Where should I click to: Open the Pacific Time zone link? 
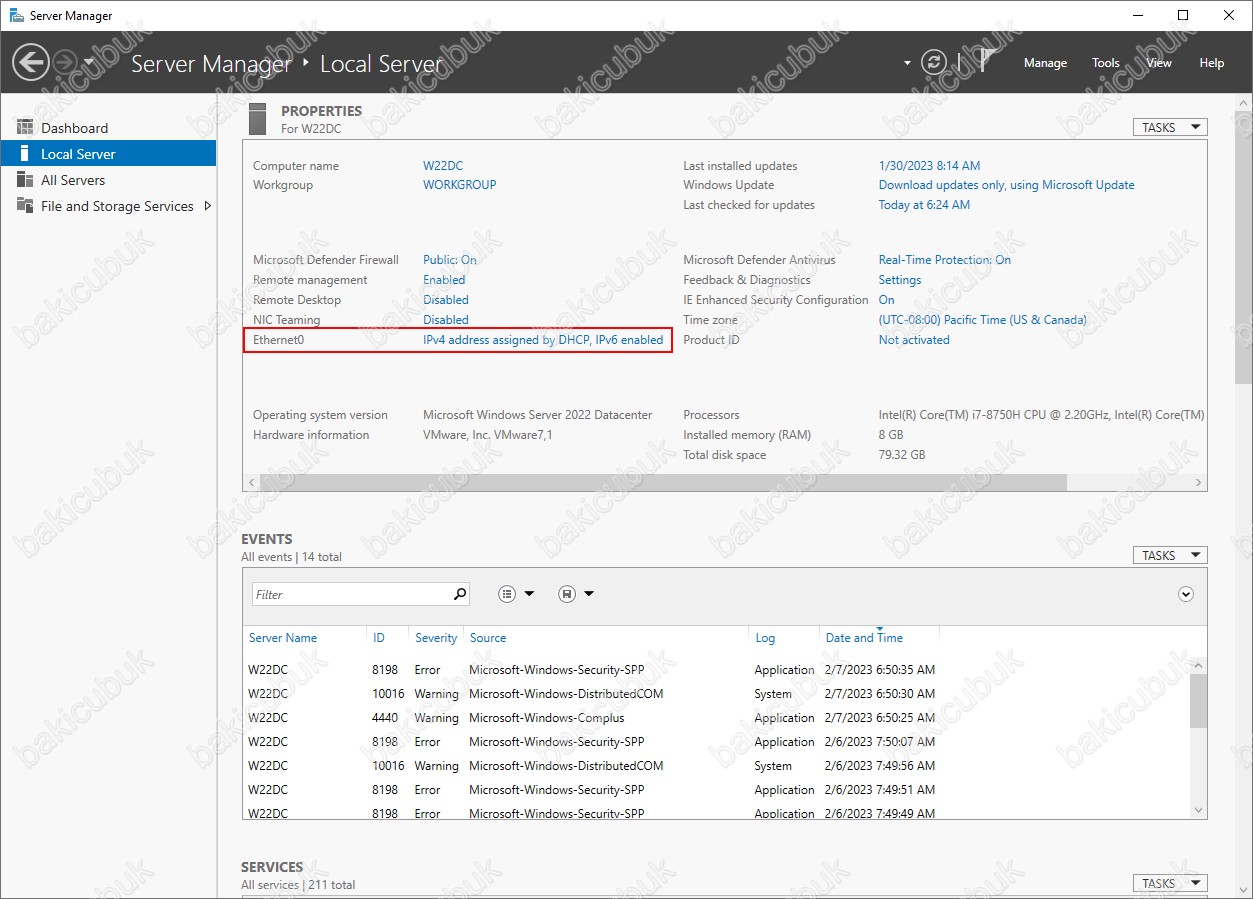pos(982,320)
